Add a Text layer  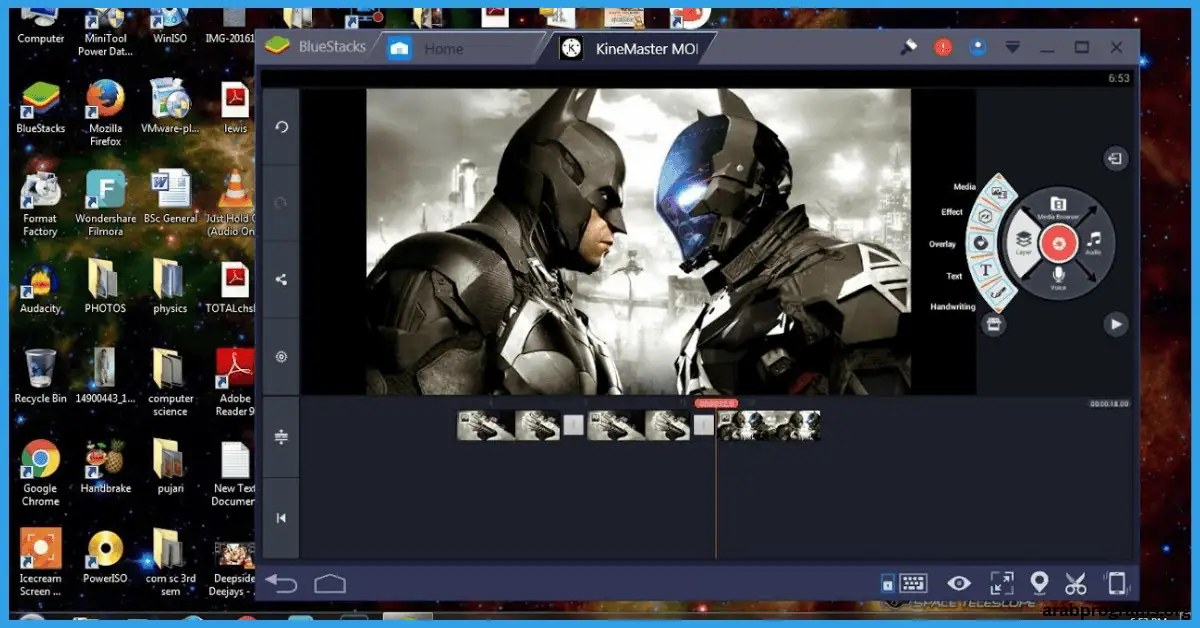point(984,270)
